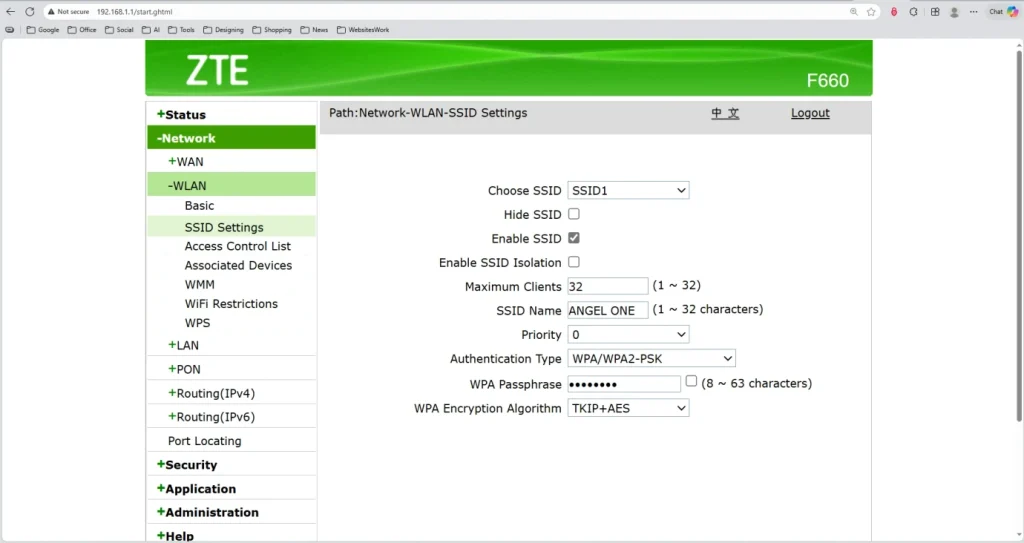1024x543 pixels.
Task: Open Access Control List in sidebar
Action: [x=237, y=246]
